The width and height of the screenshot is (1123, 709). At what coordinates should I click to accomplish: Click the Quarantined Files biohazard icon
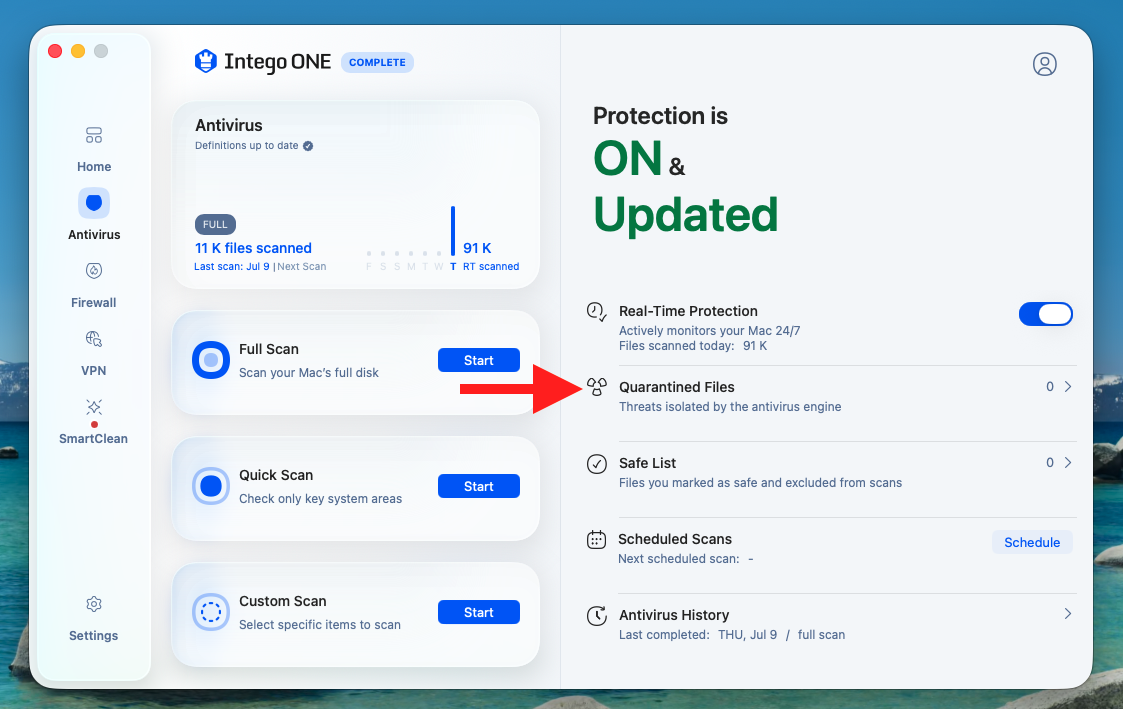tap(597, 387)
